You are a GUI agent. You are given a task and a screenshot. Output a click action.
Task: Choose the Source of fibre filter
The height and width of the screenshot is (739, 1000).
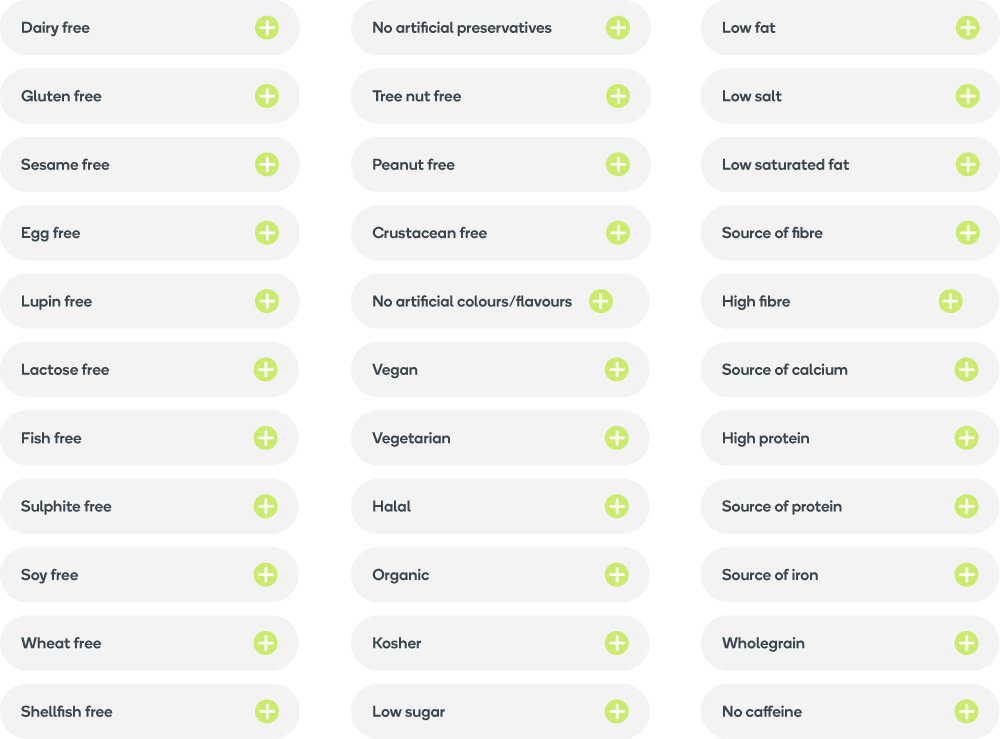pyautogui.click(x=966, y=232)
